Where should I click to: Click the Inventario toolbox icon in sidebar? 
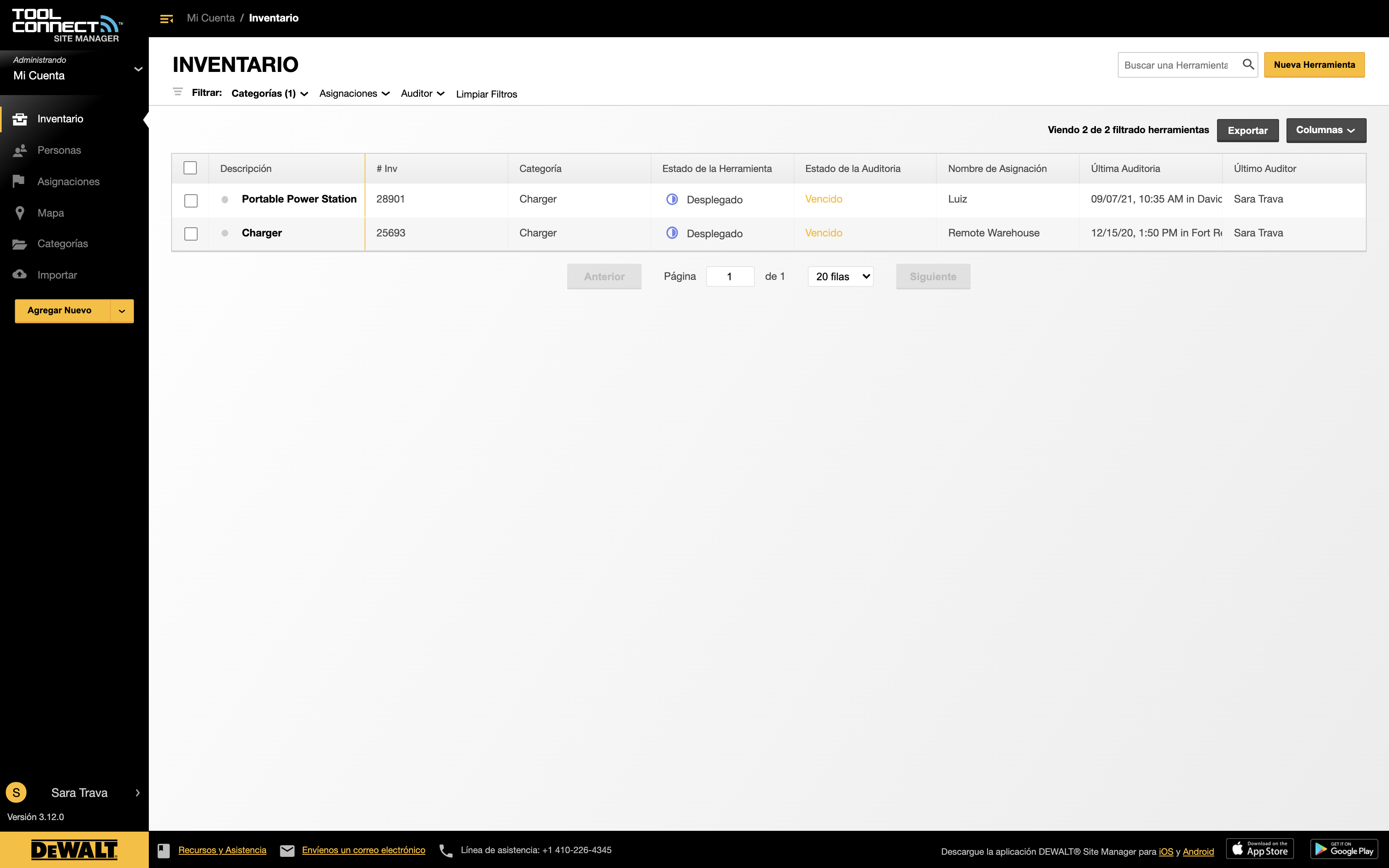(20, 119)
